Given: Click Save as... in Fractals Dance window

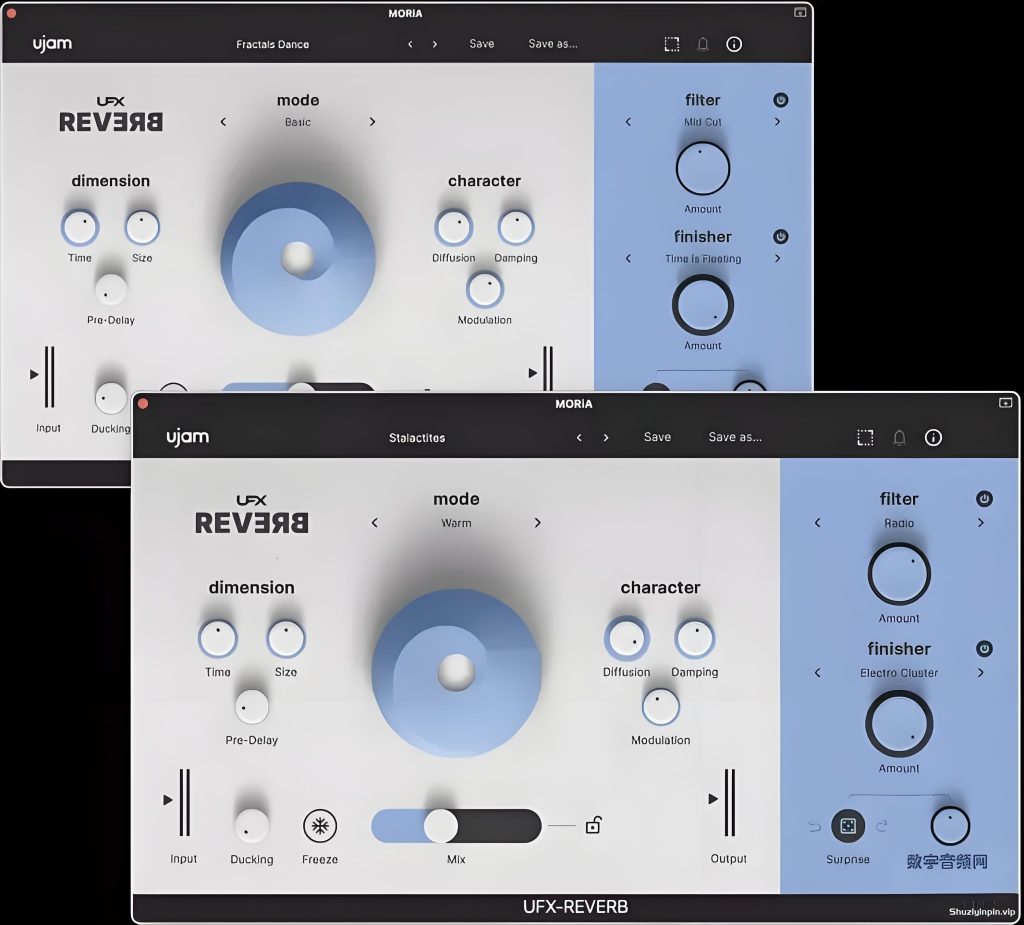Looking at the screenshot, I should coord(552,44).
